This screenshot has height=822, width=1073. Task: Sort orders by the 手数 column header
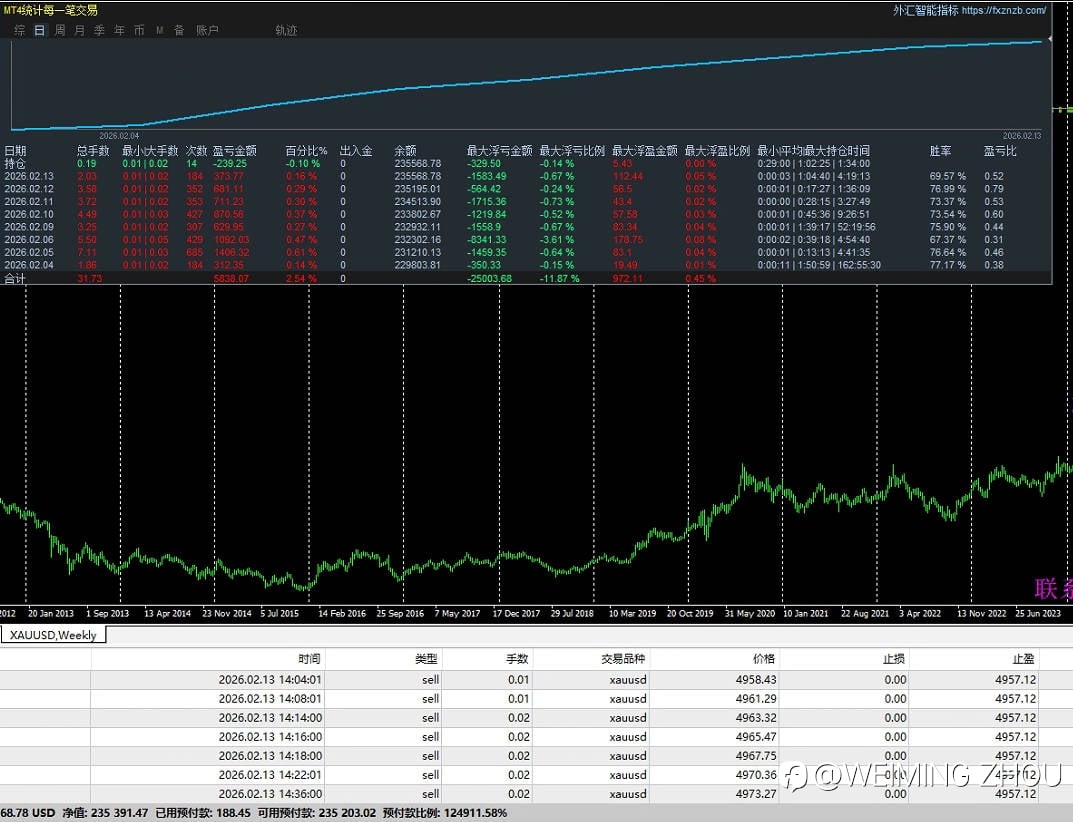[x=516, y=659]
